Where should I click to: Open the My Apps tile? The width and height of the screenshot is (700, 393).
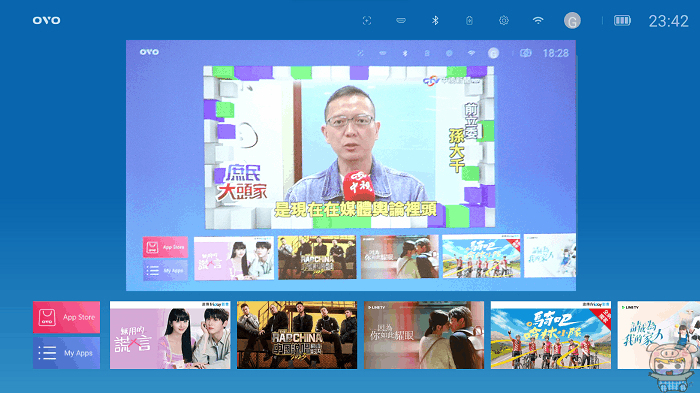67,353
